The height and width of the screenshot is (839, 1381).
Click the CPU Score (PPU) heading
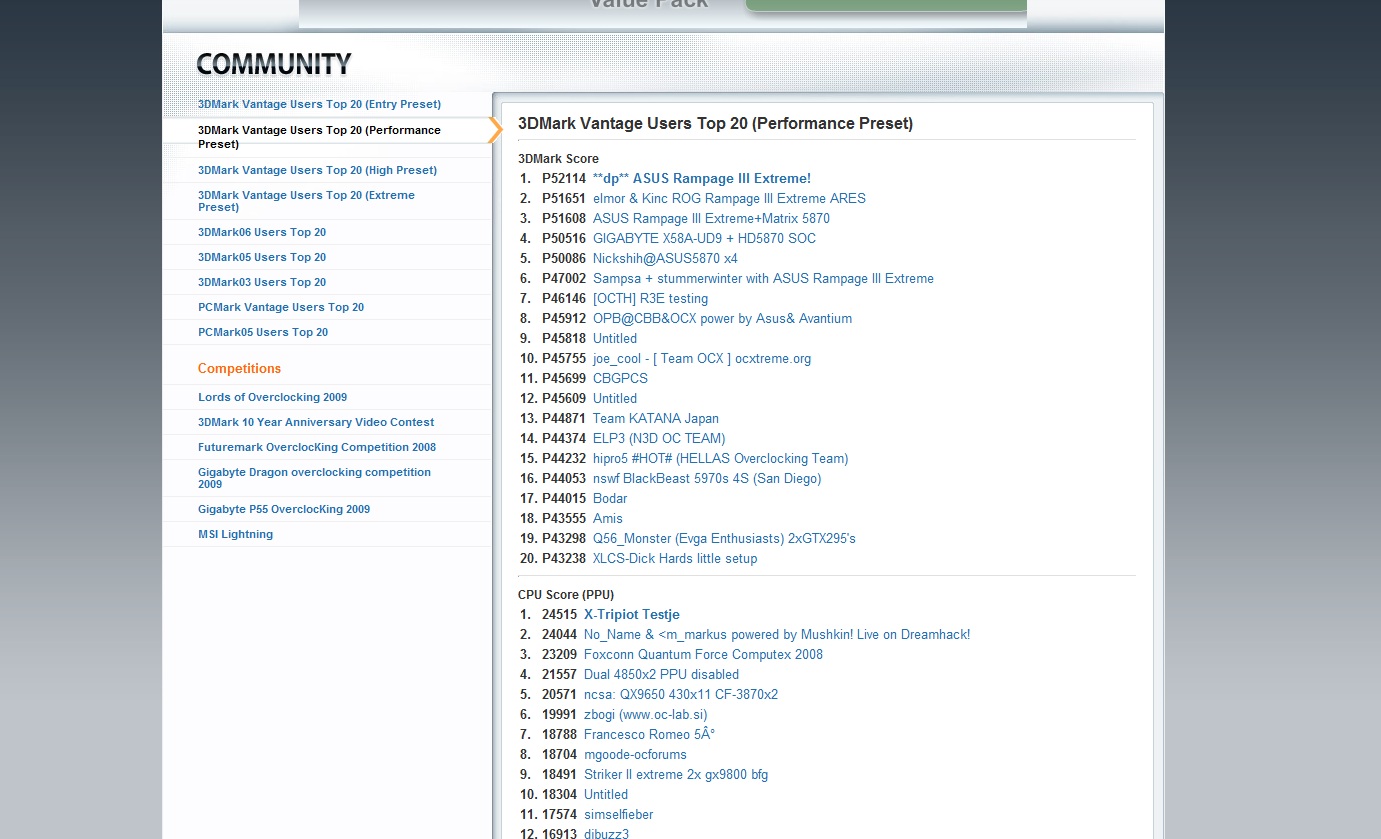coord(566,595)
